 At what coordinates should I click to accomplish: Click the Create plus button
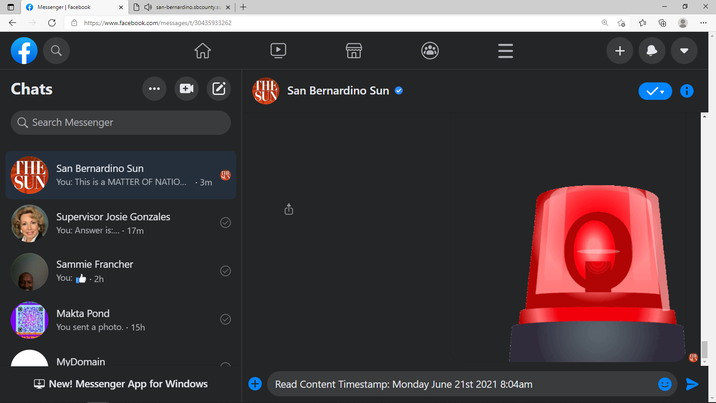[620, 51]
